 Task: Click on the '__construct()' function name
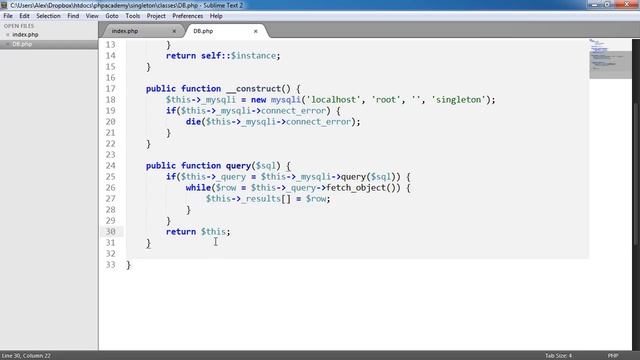point(258,89)
